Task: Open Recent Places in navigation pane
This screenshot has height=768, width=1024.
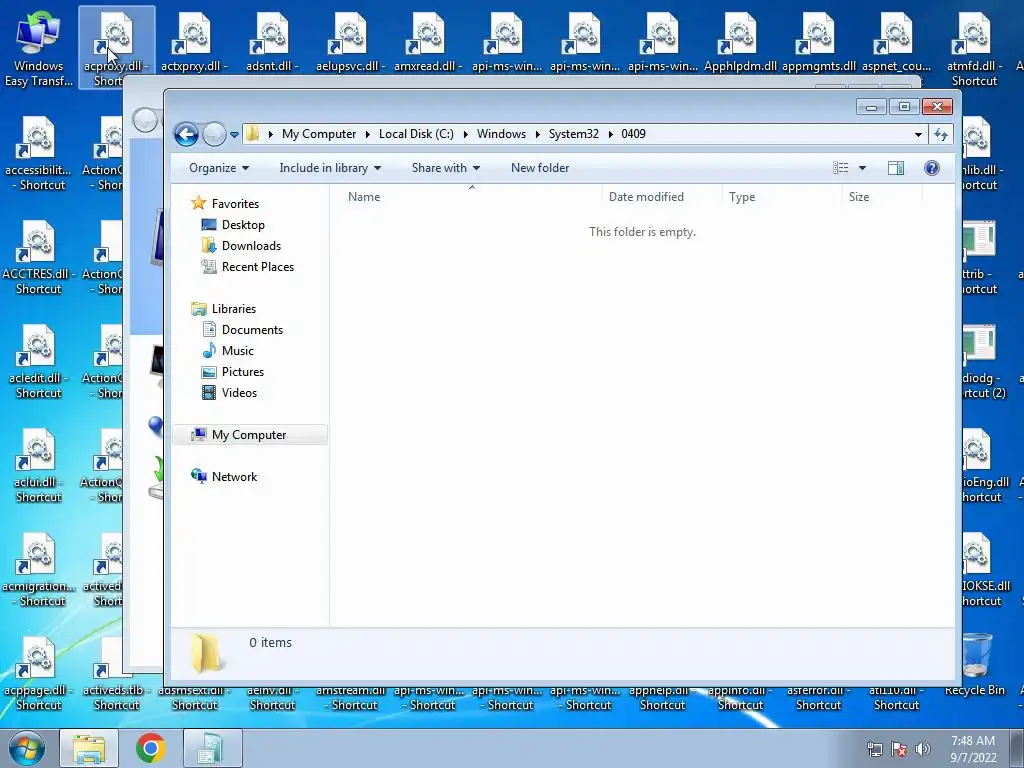Action: pyautogui.click(x=248, y=266)
